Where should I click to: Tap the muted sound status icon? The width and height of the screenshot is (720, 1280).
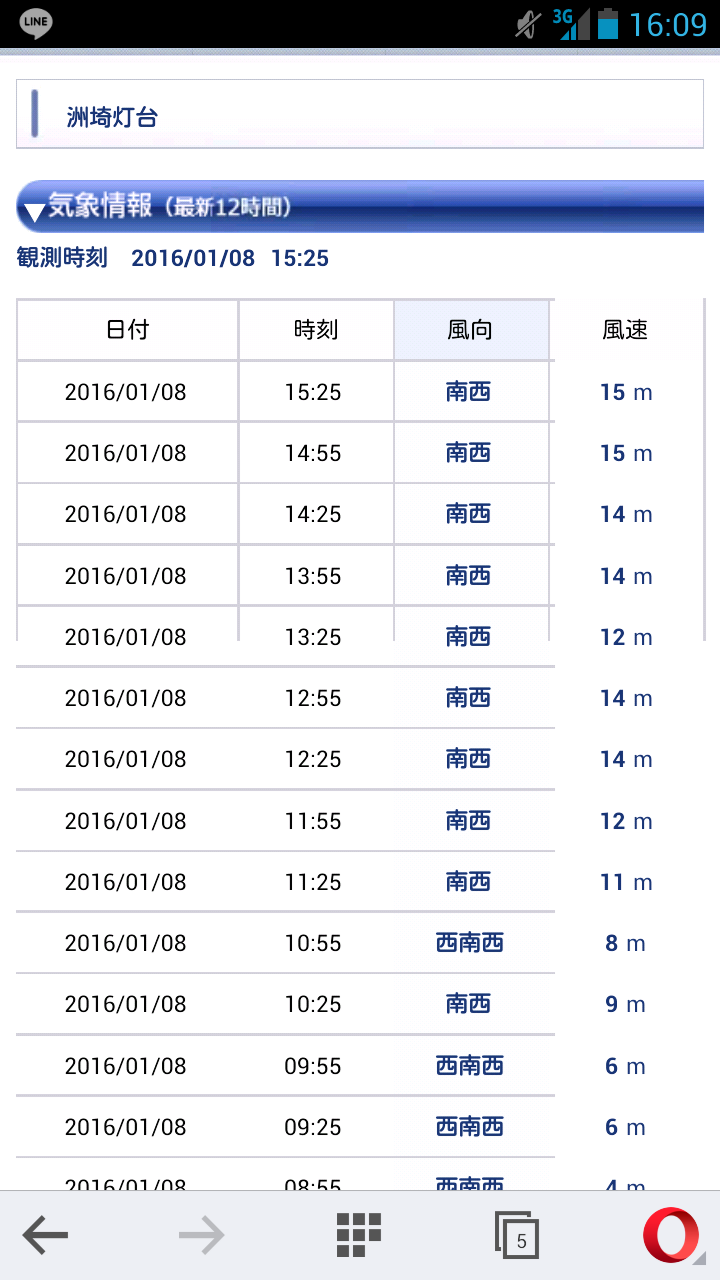[x=527, y=24]
